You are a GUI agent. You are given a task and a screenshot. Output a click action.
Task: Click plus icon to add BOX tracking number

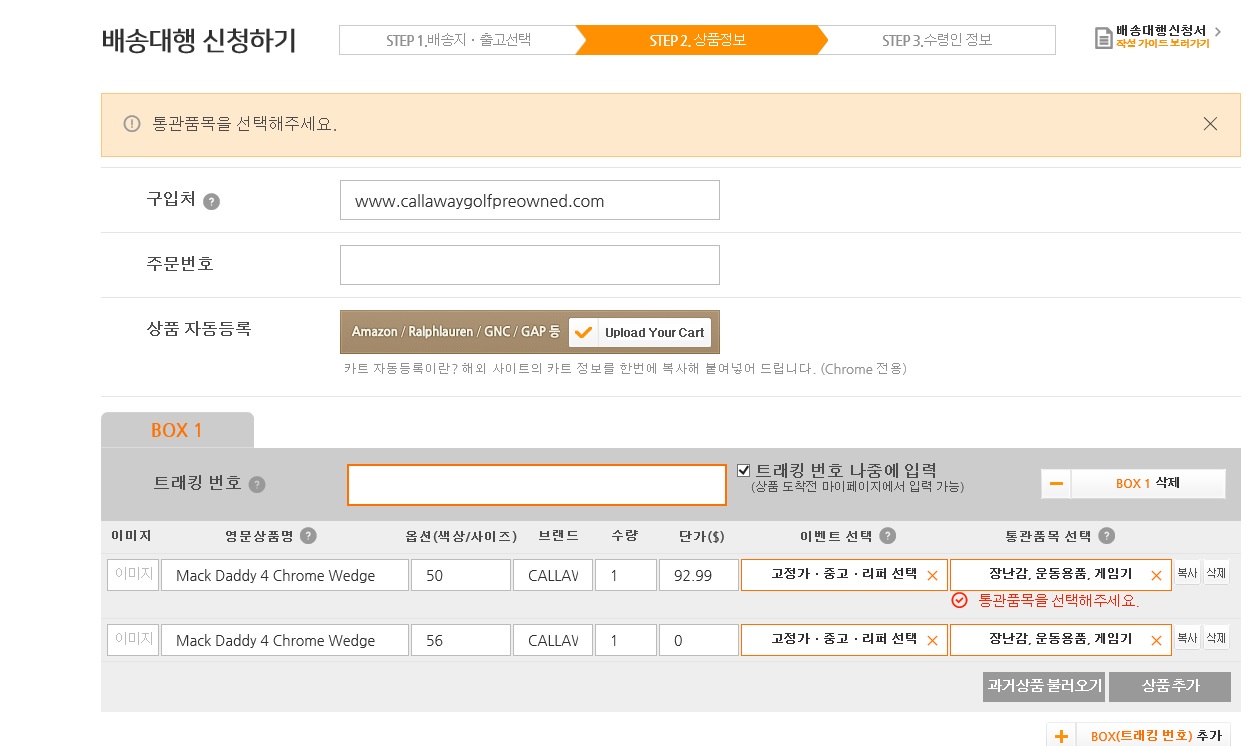coord(1062,736)
